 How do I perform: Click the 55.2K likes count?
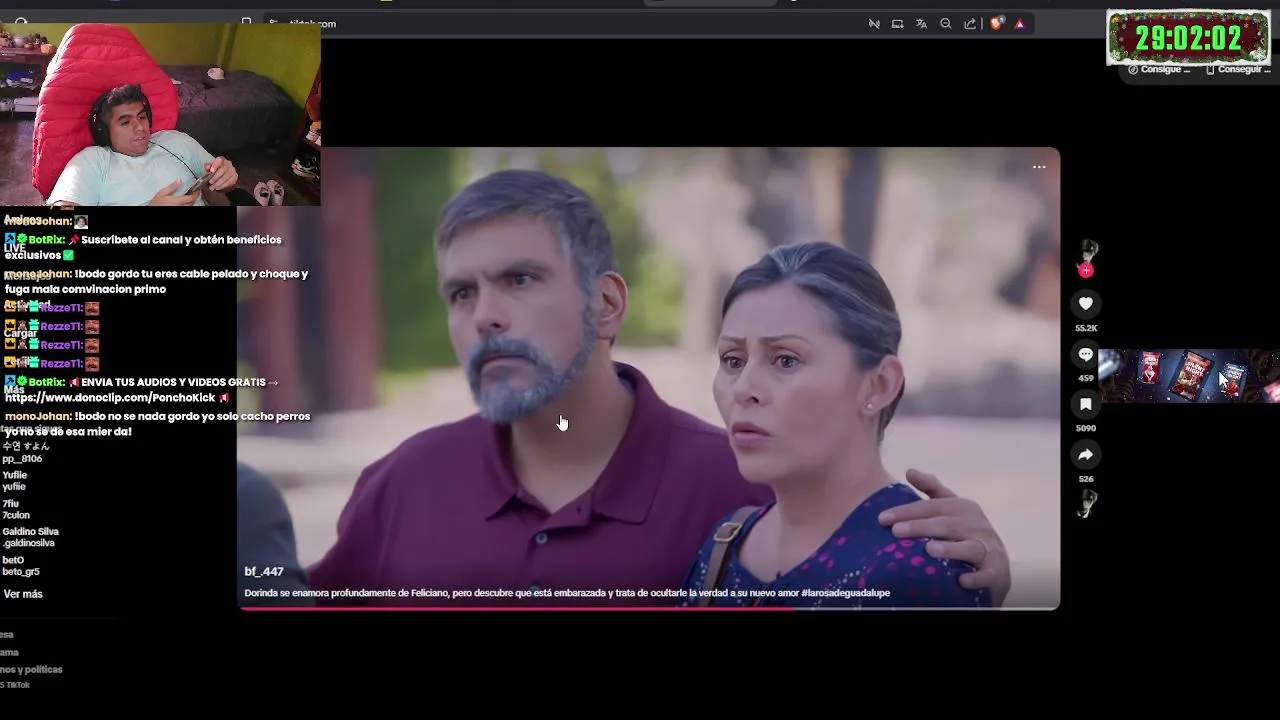click(1086, 328)
